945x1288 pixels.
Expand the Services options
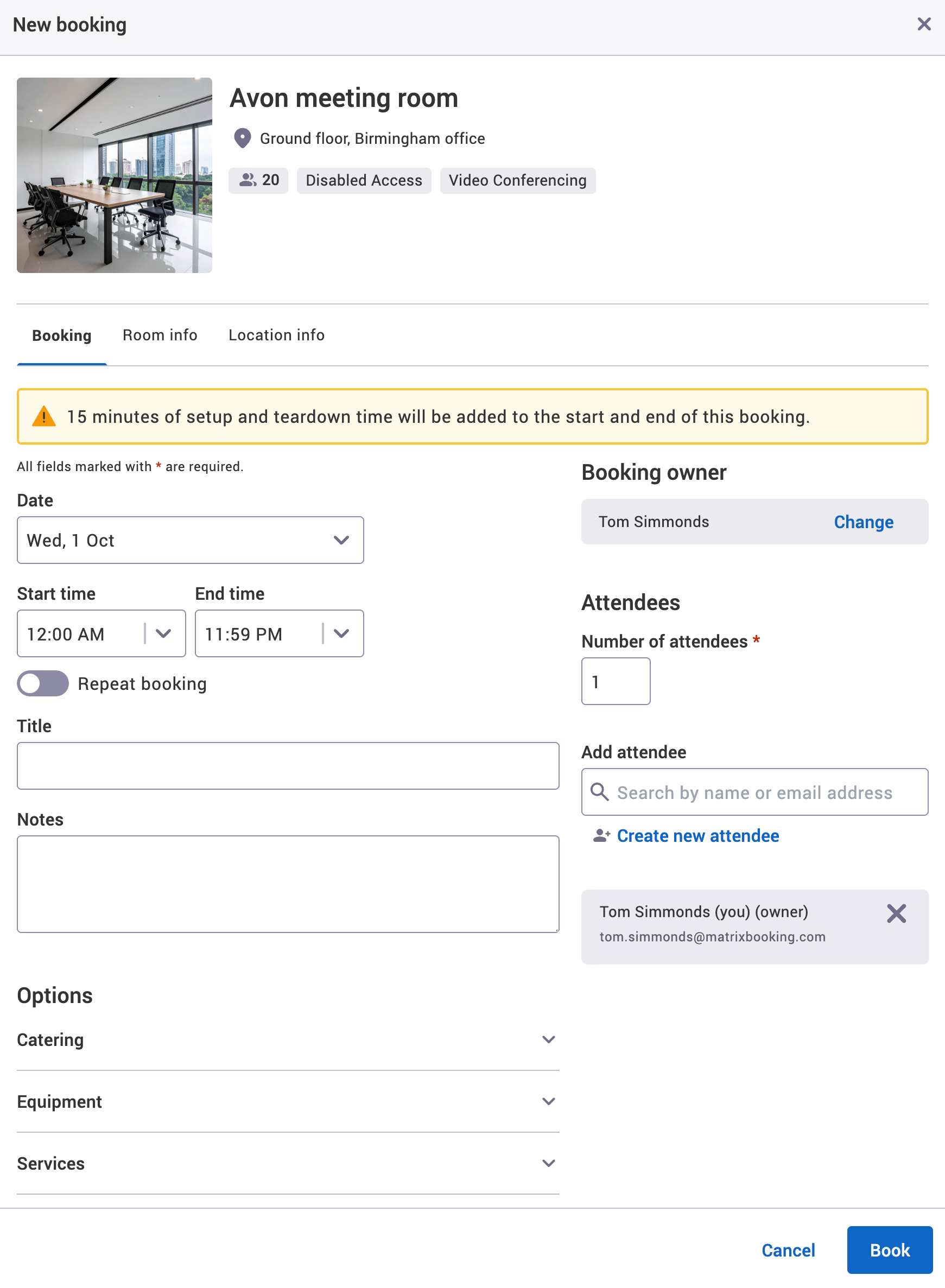(x=549, y=1163)
